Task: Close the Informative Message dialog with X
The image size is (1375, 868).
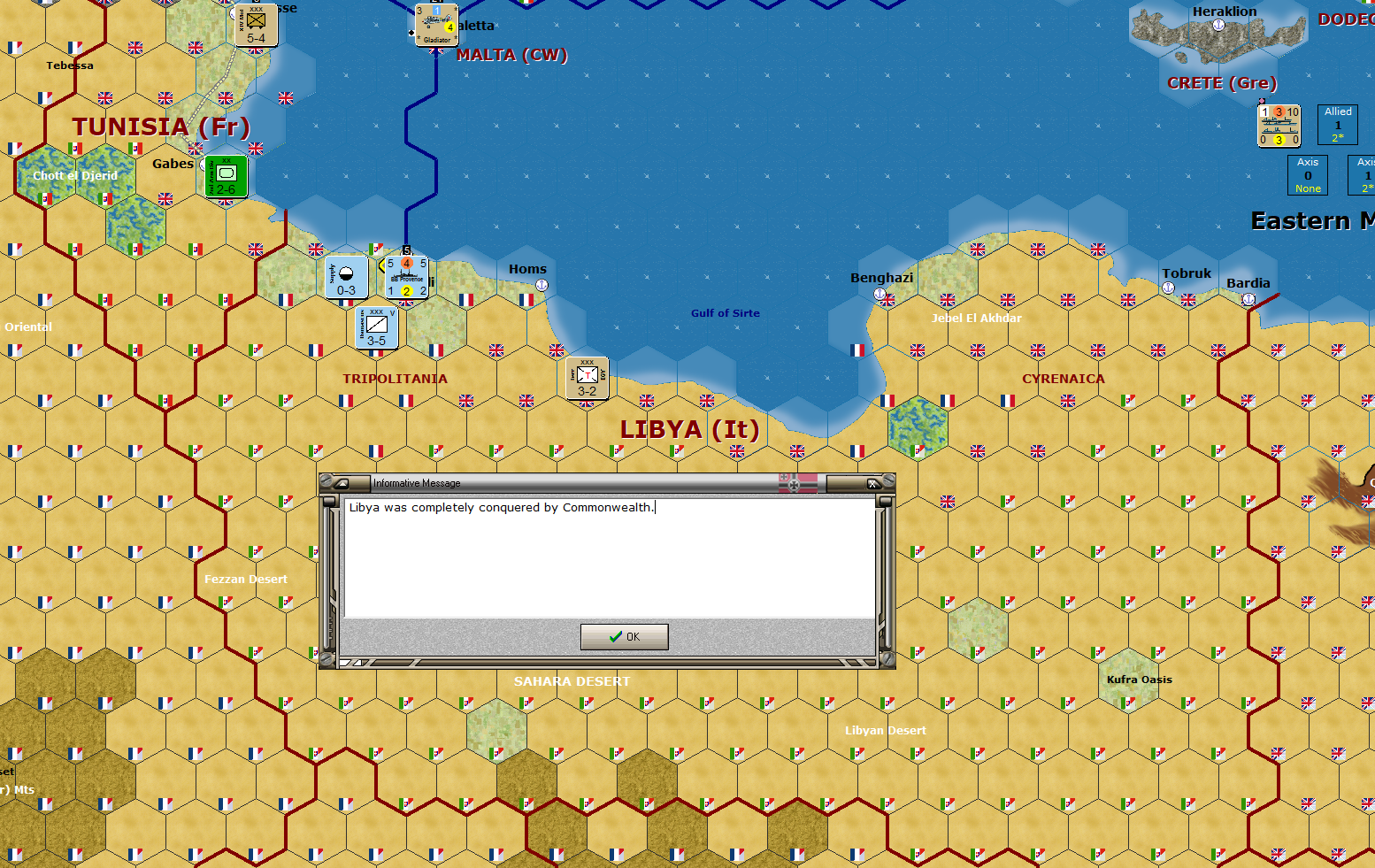Action: [x=872, y=483]
